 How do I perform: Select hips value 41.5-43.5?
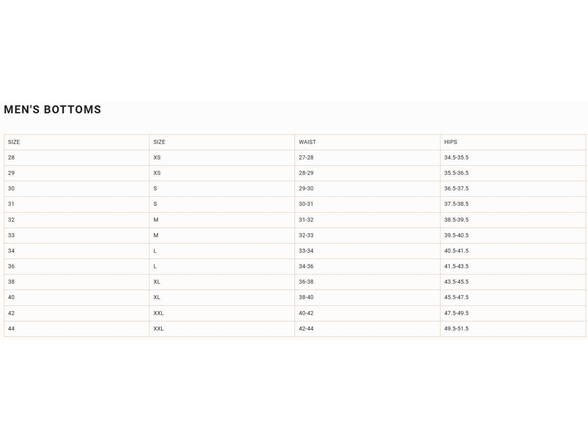click(x=456, y=266)
